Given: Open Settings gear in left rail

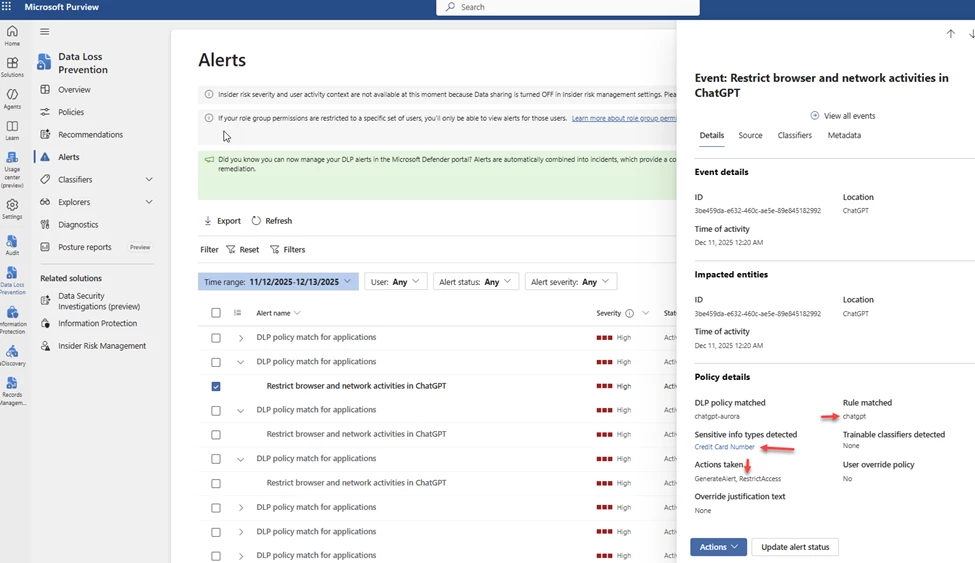Looking at the screenshot, I should (12, 208).
